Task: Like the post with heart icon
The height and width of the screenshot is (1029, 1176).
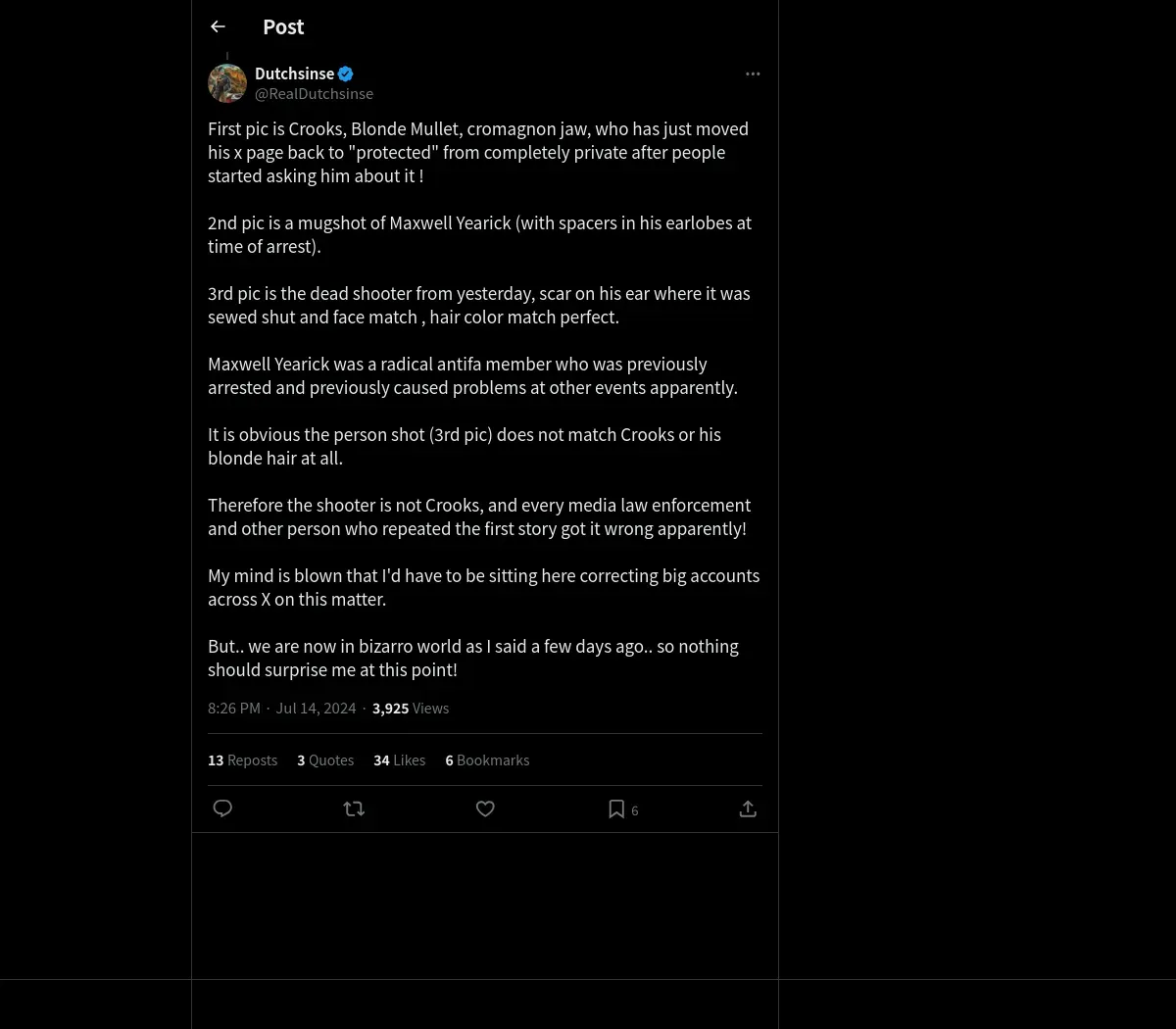Action: [x=485, y=808]
